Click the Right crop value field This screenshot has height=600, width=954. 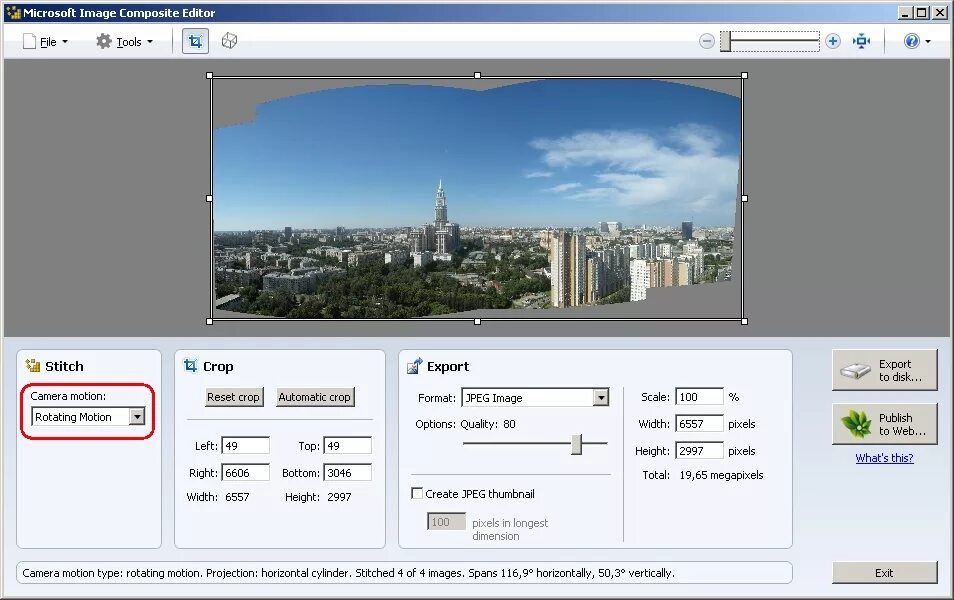245,473
